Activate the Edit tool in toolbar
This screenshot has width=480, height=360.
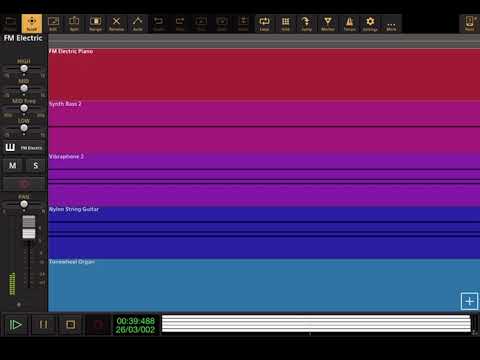[53, 23]
